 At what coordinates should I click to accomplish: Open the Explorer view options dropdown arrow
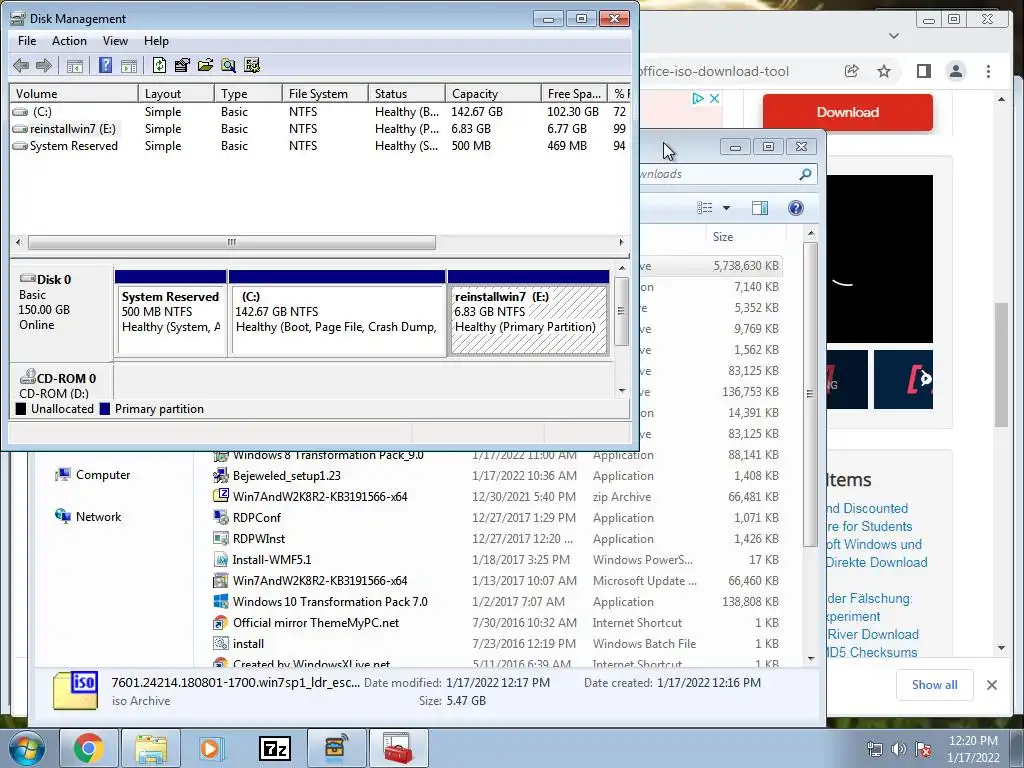coord(726,208)
